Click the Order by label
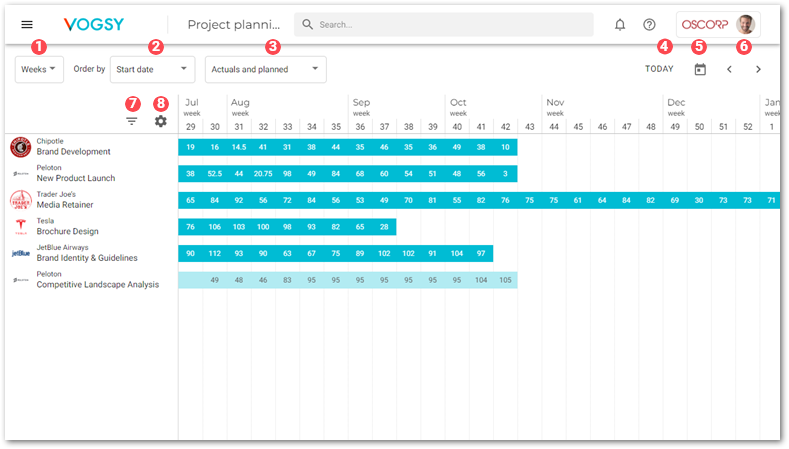 (x=89, y=69)
